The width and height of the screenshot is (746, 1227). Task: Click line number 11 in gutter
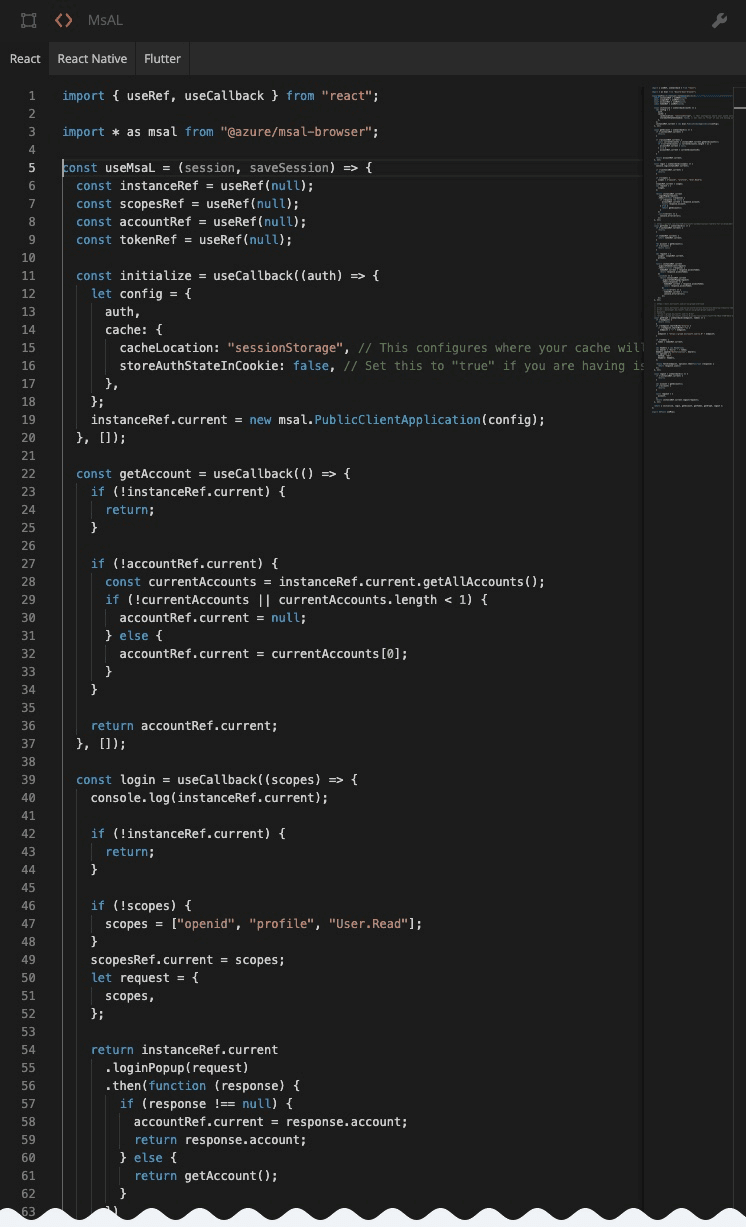pos(28,276)
